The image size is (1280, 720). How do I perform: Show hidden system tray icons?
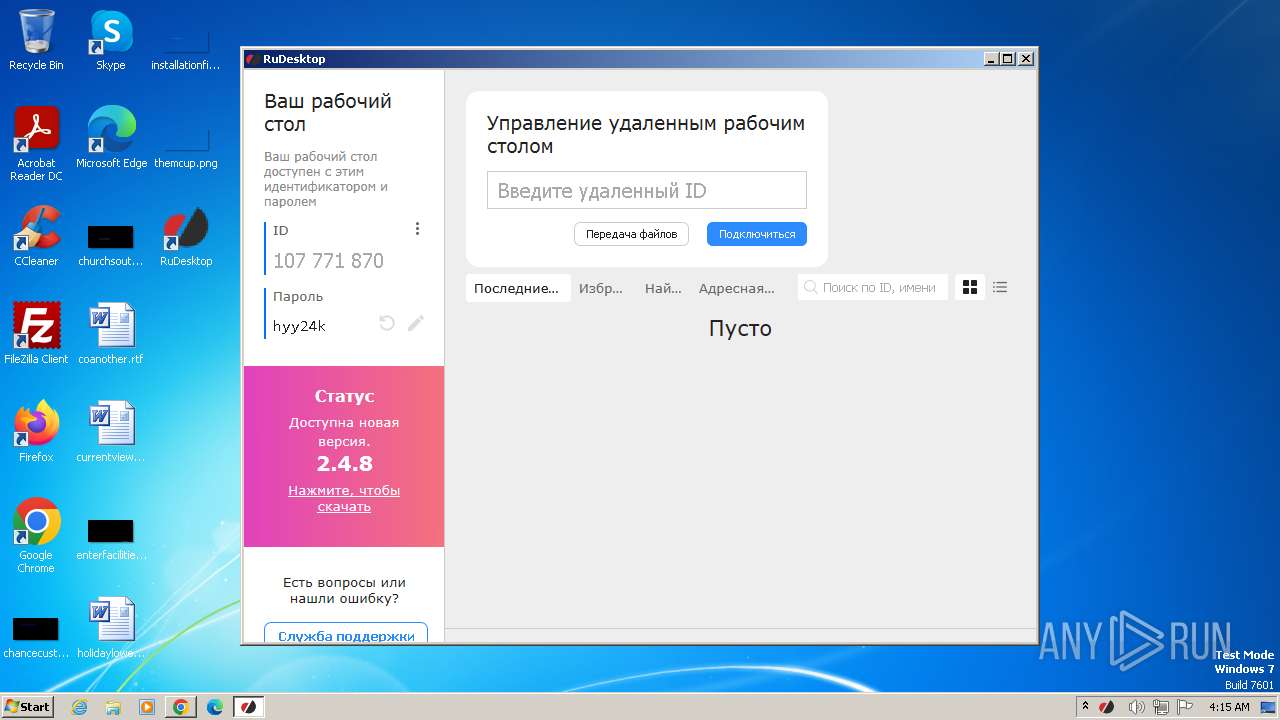1086,706
